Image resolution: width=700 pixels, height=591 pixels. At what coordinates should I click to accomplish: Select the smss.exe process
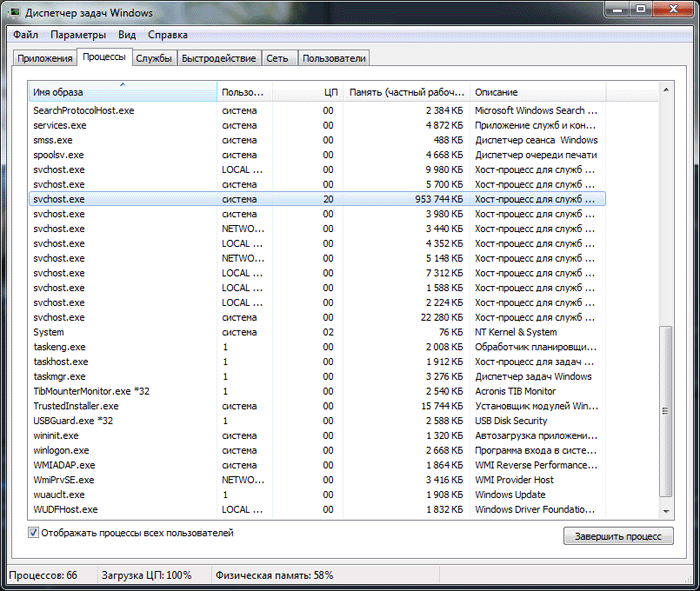(x=317, y=140)
